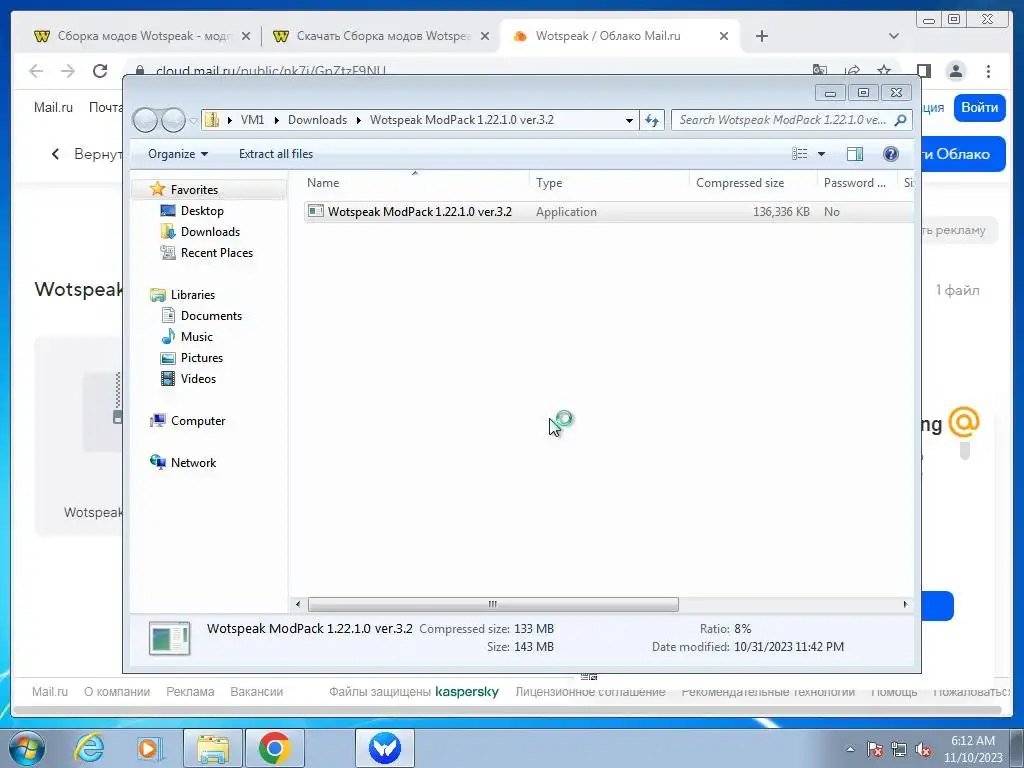The height and width of the screenshot is (768, 1024).
Task: Open the view options dropdown arrow
Action: coord(822,154)
